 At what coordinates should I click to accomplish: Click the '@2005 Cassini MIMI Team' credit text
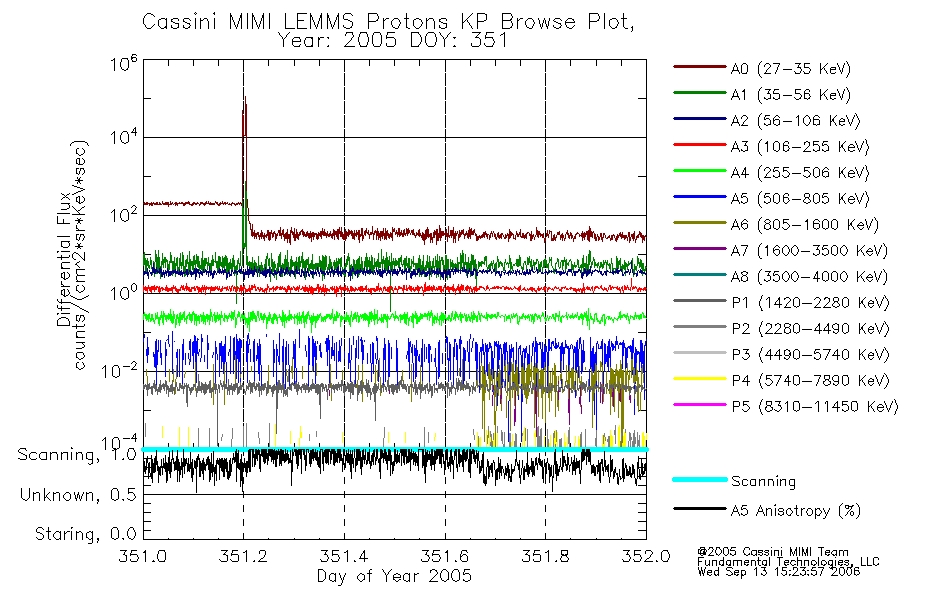773,552
